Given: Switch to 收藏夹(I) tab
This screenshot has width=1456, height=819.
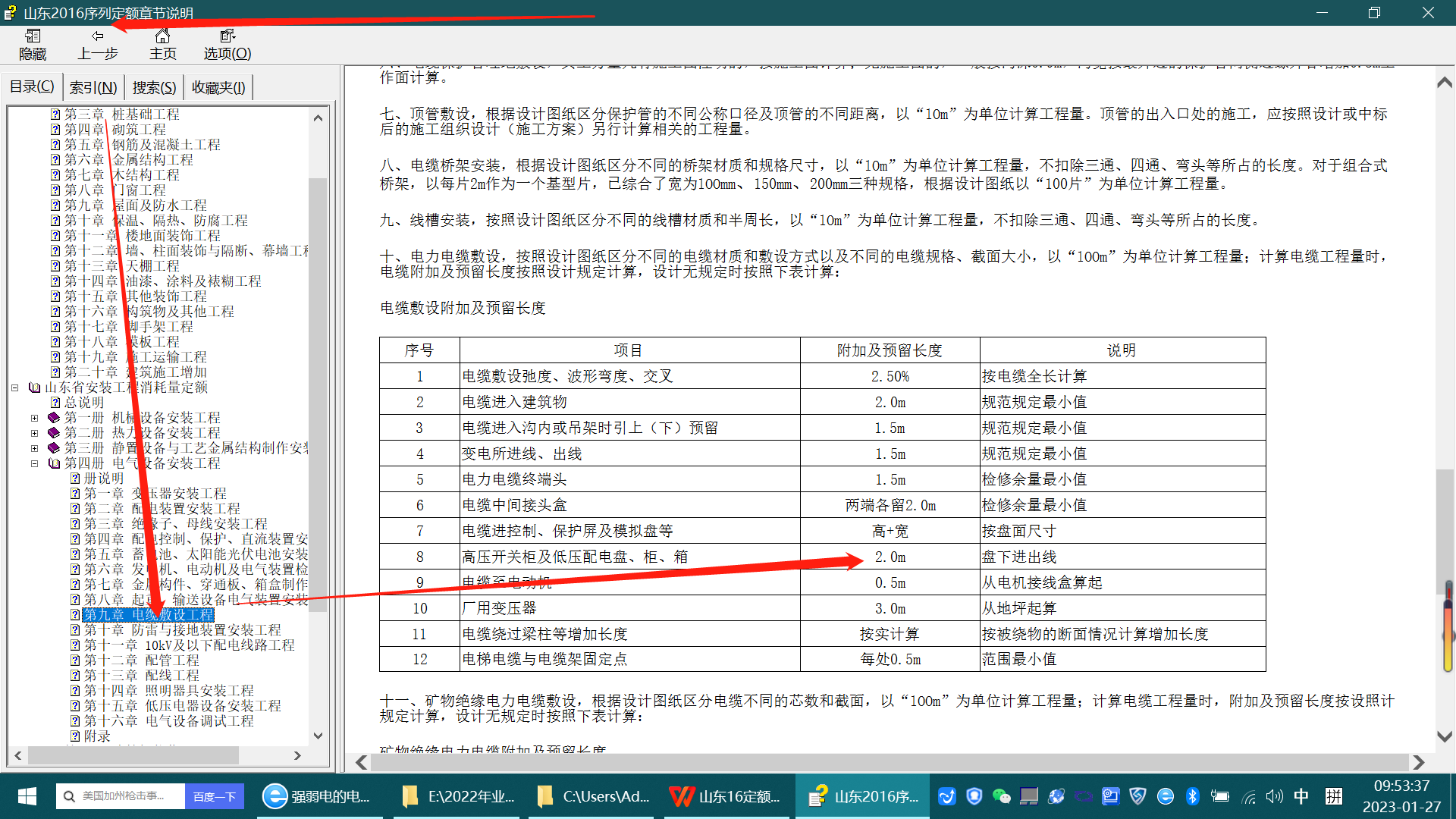Looking at the screenshot, I should tap(218, 88).
